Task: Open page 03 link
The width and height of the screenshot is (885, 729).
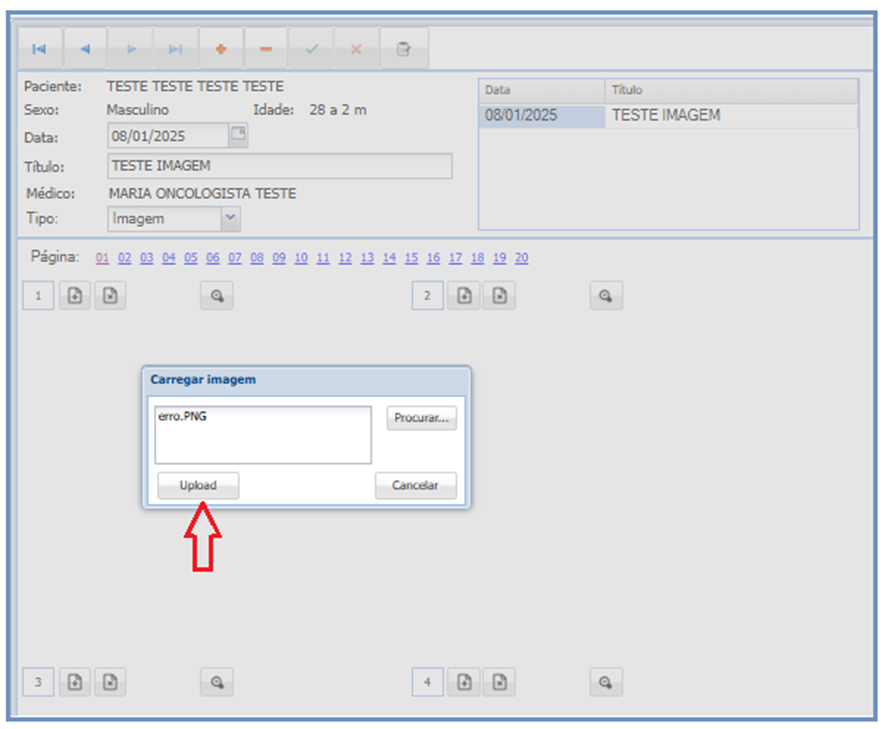Action: pos(147,258)
